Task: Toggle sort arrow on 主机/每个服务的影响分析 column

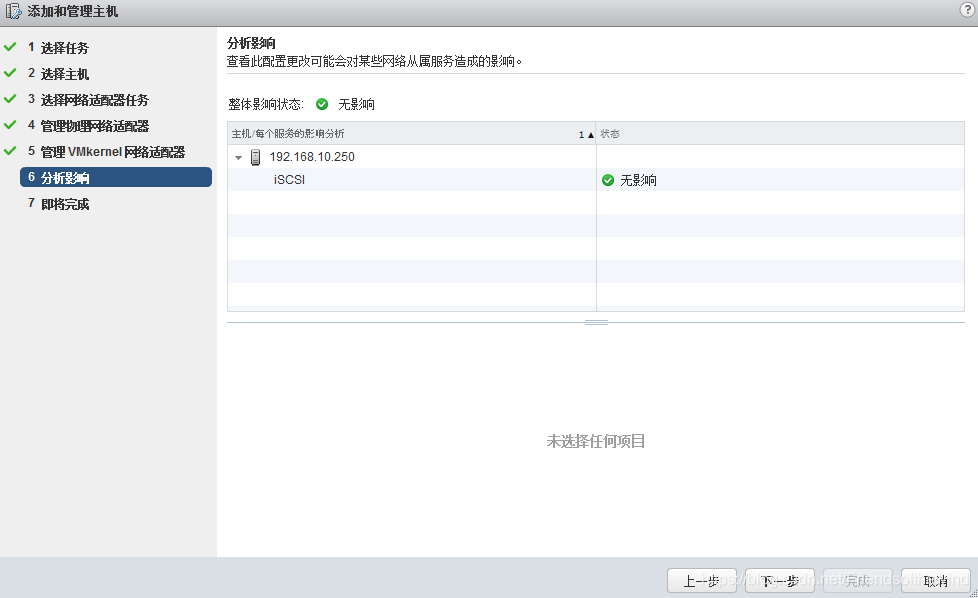Action: tap(591, 135)
